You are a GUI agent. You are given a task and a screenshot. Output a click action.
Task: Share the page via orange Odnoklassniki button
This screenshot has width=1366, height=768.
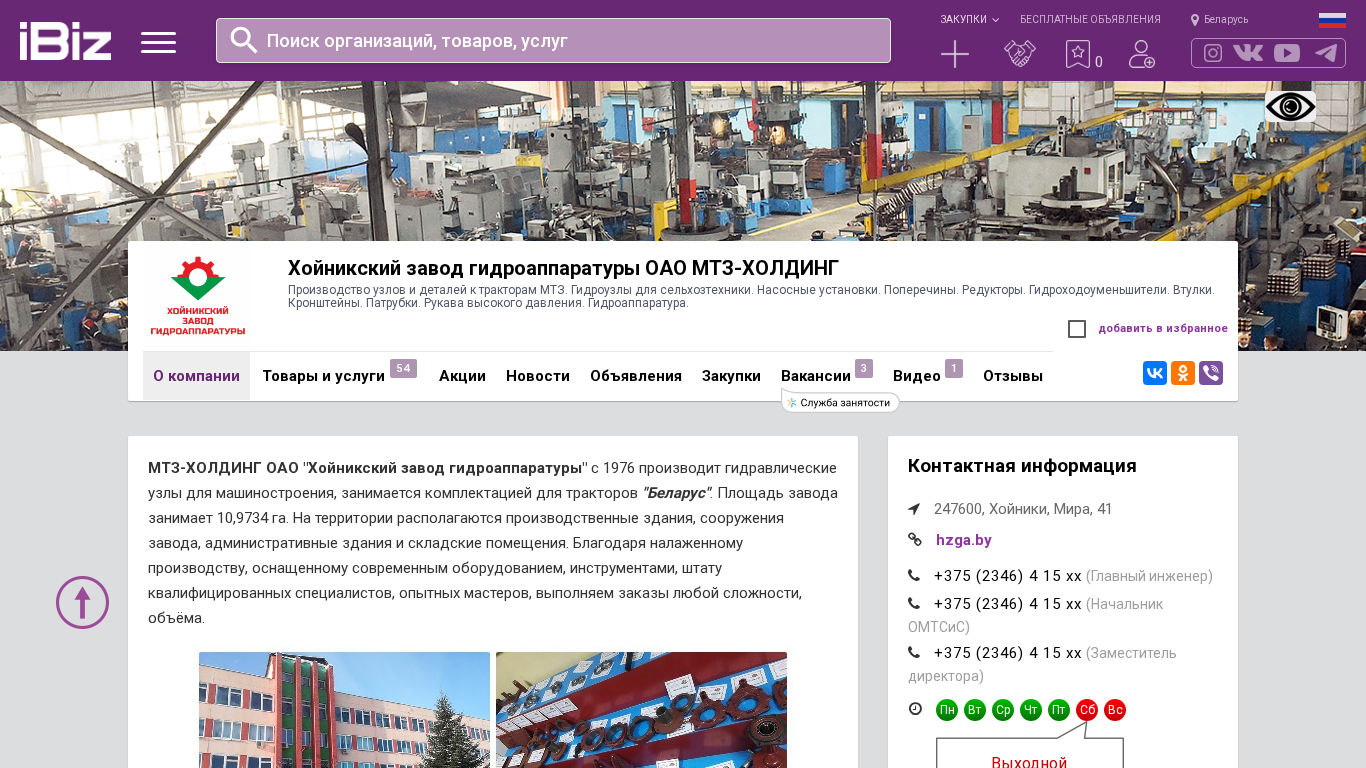[x=1183, y=374]
